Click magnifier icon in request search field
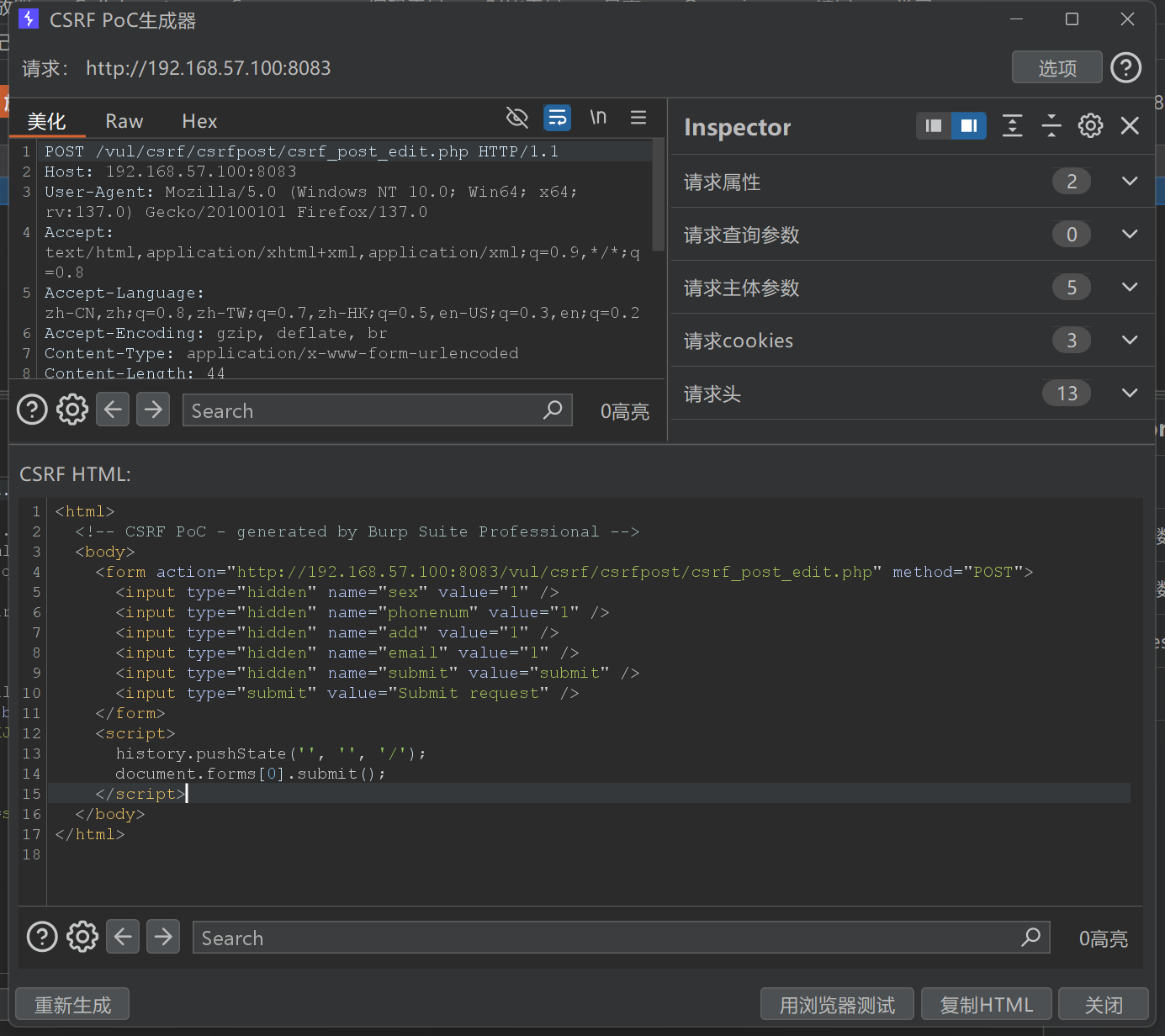Screen dimensions: 1165x1036 coord(553,410)
